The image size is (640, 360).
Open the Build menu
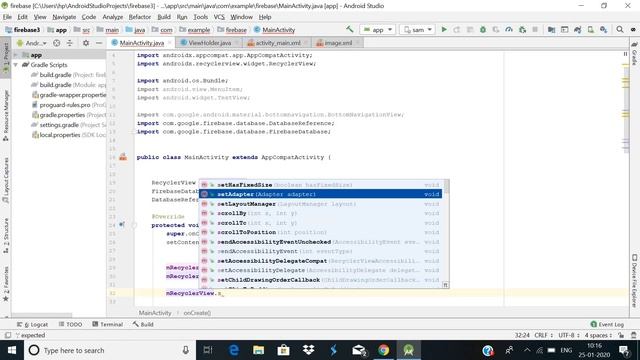tap(164, 17)
